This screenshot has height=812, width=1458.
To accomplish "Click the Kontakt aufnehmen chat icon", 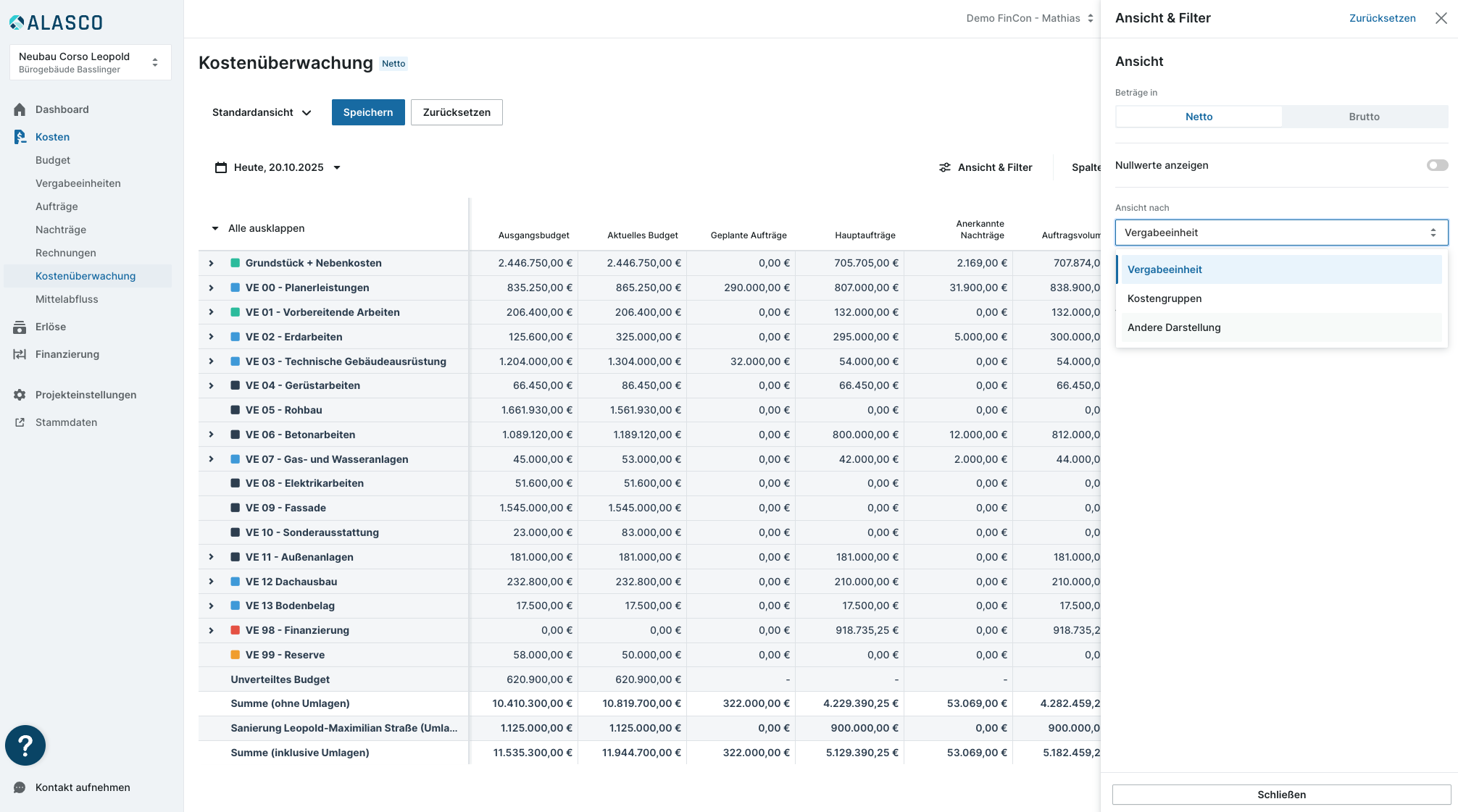I will pos(20,787).
